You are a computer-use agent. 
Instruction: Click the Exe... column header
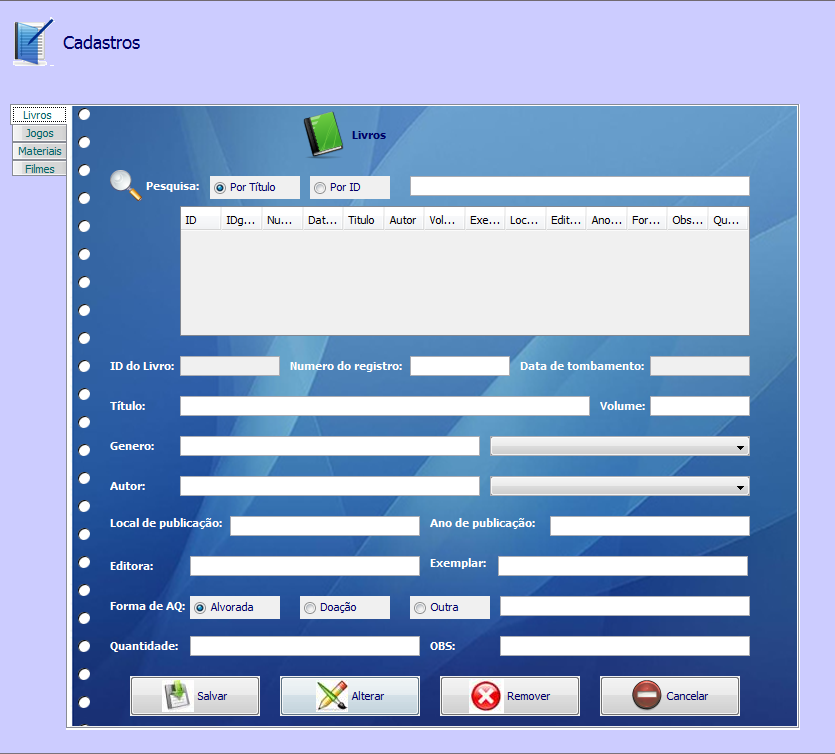coord(485,220)
